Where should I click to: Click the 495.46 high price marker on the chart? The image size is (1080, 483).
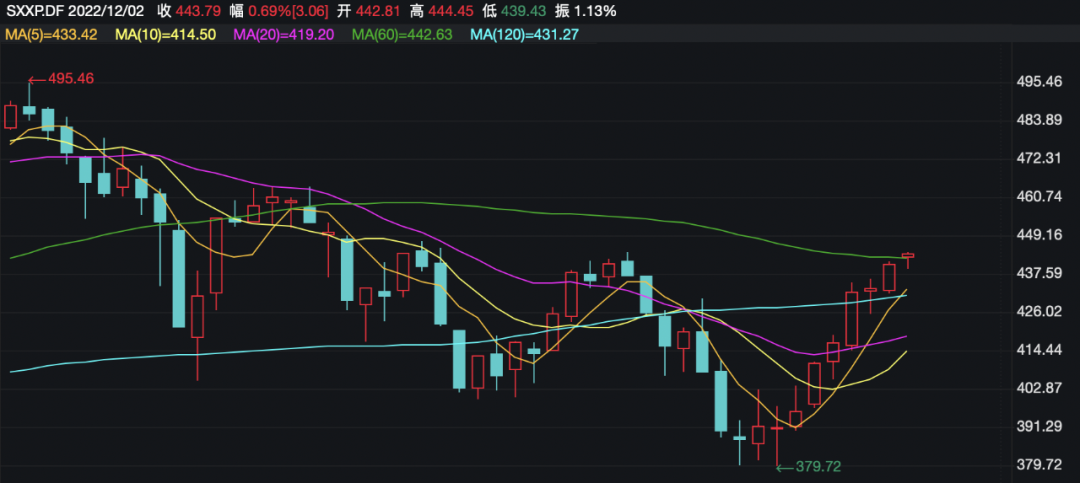pyautogui.click(x=62, y=79)
